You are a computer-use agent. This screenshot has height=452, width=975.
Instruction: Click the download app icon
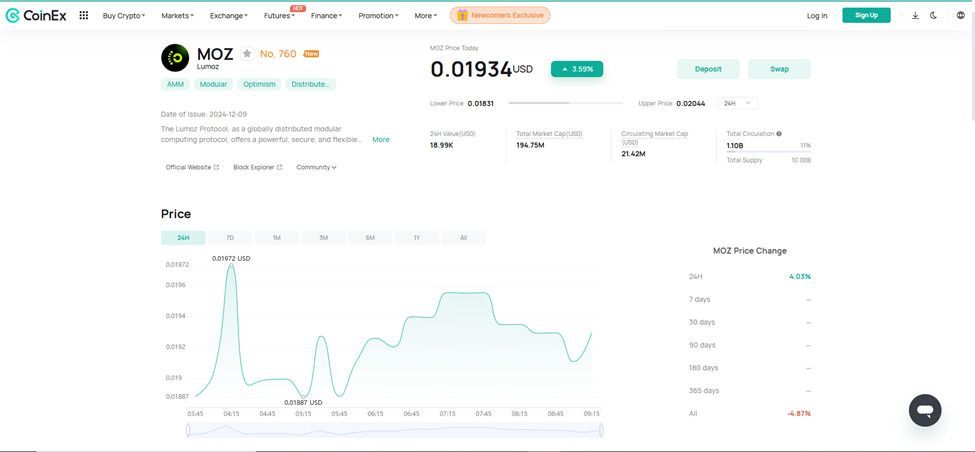(x=915, y=16)
